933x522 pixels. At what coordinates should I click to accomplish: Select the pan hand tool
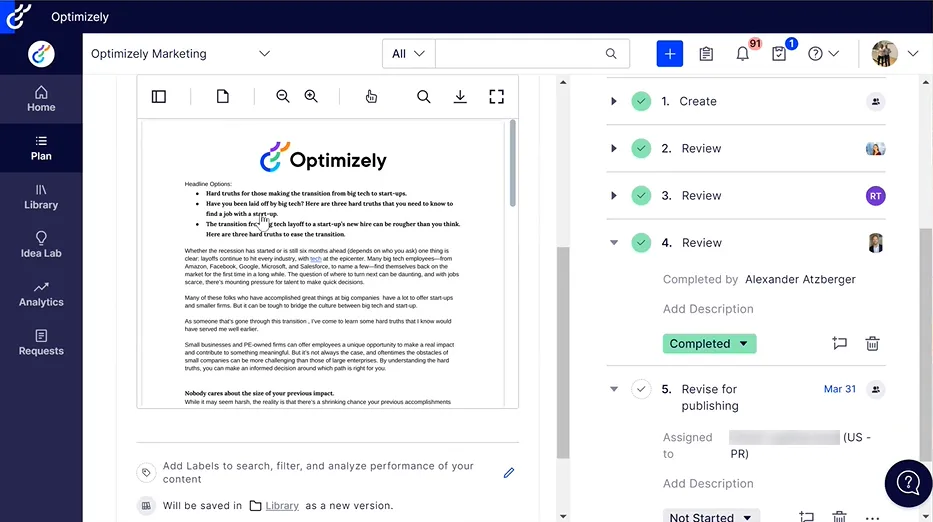point(371,96)
